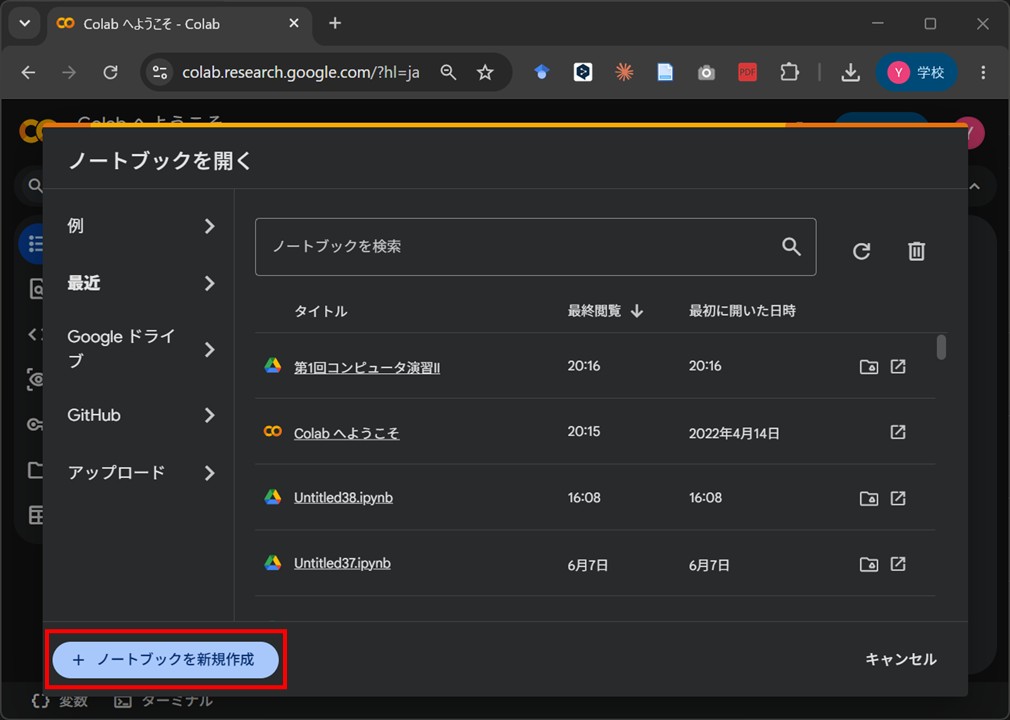
Task: Click the orange starburst extension icon
Action: click(624, 72)
